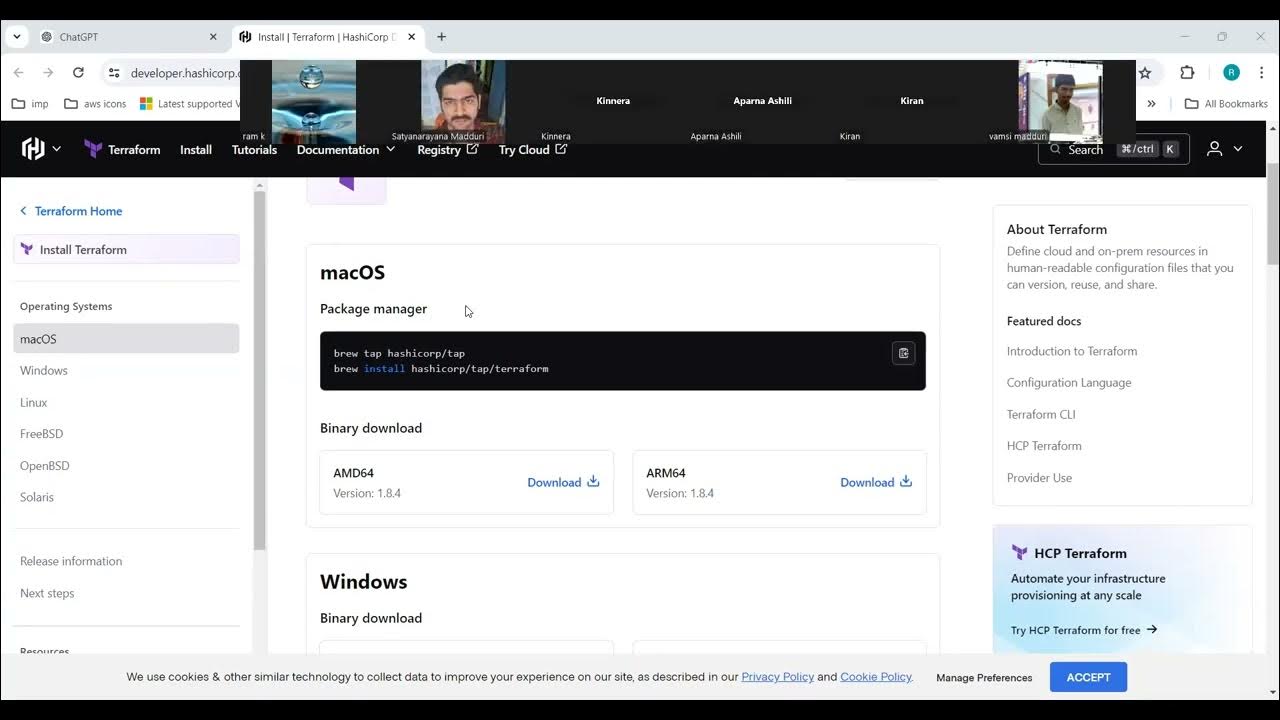This screenshot has height=720, width=1280.
Task: Open the Cookie Policy link
Action: pos(876,677)
